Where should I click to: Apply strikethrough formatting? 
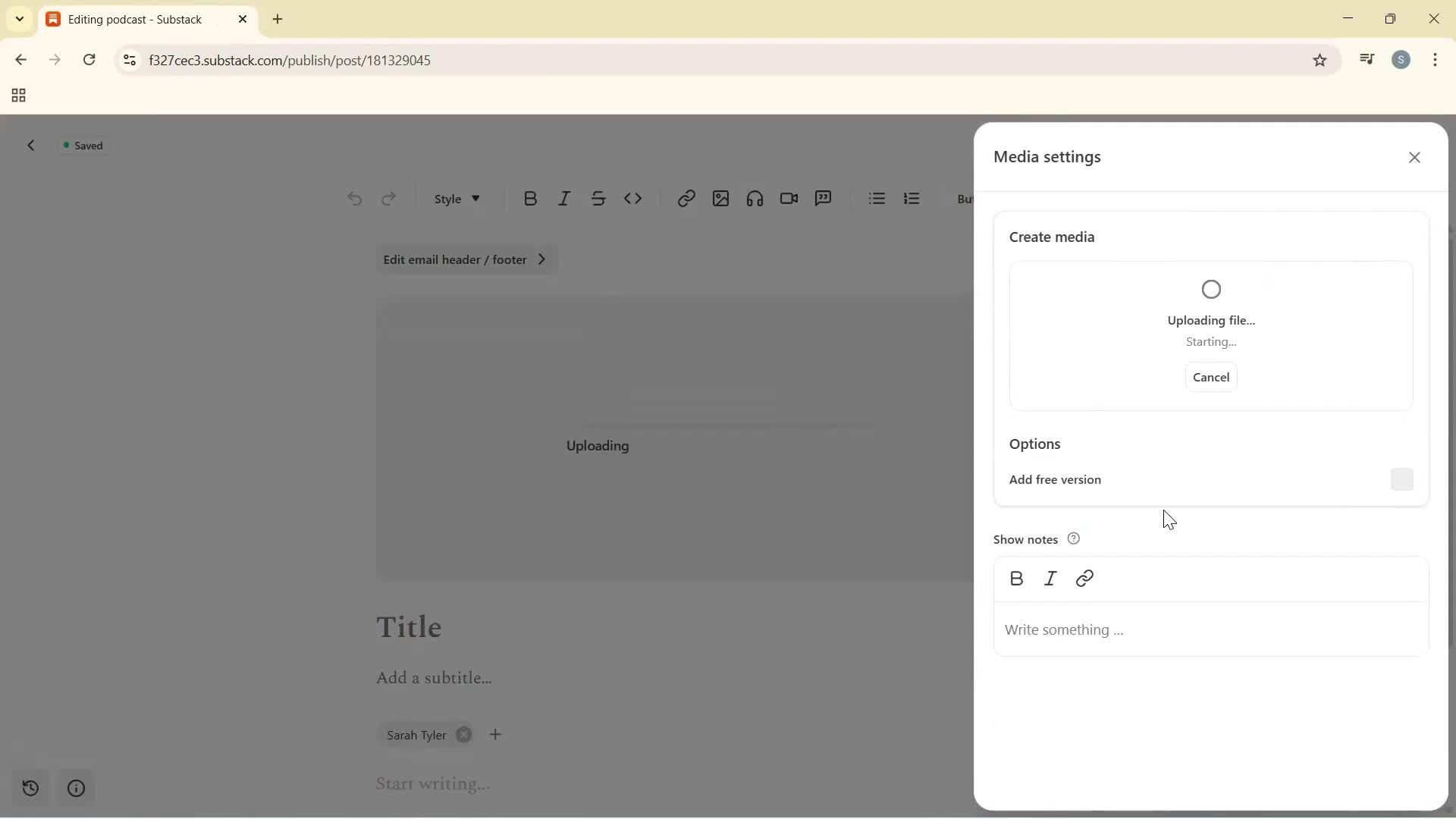point(598,198)
